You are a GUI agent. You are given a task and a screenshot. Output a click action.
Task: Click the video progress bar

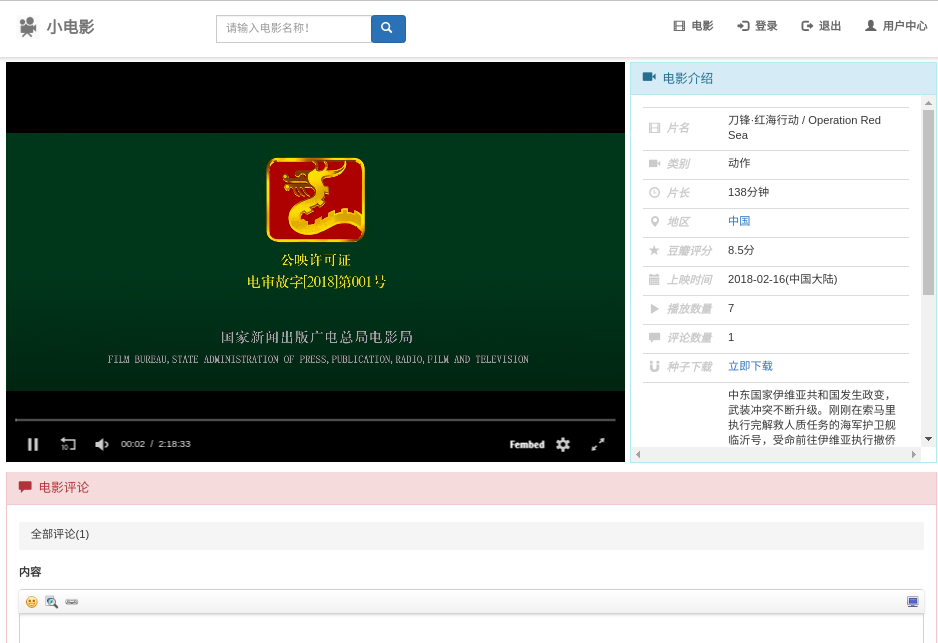point(315,420)
